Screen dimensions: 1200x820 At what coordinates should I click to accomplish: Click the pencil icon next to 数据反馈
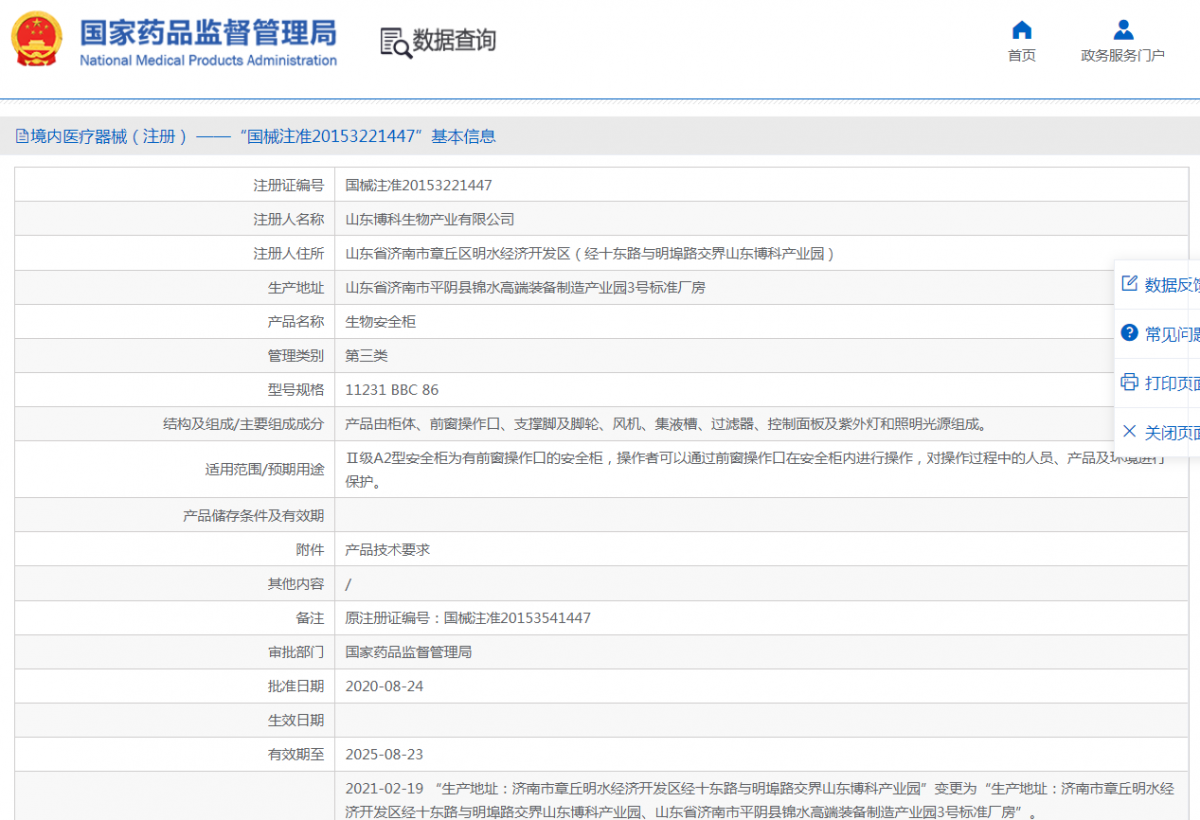1128,283
